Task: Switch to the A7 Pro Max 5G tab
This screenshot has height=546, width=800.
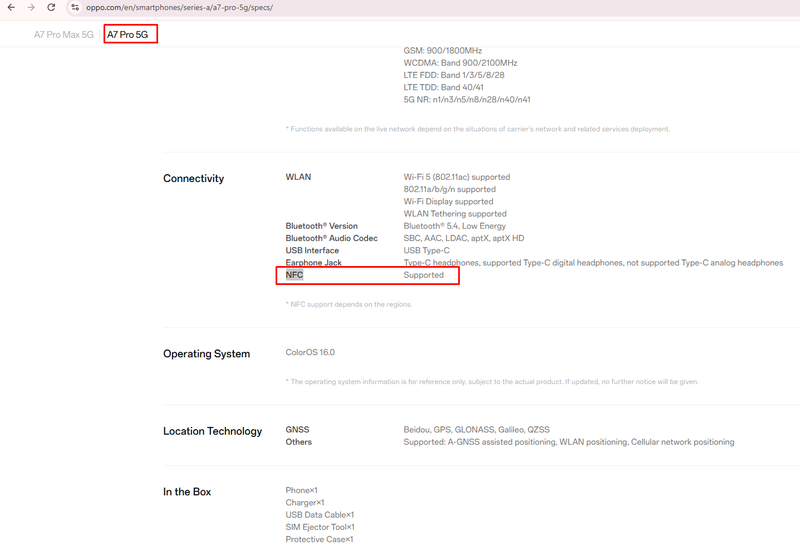Action: click(64, 35)
